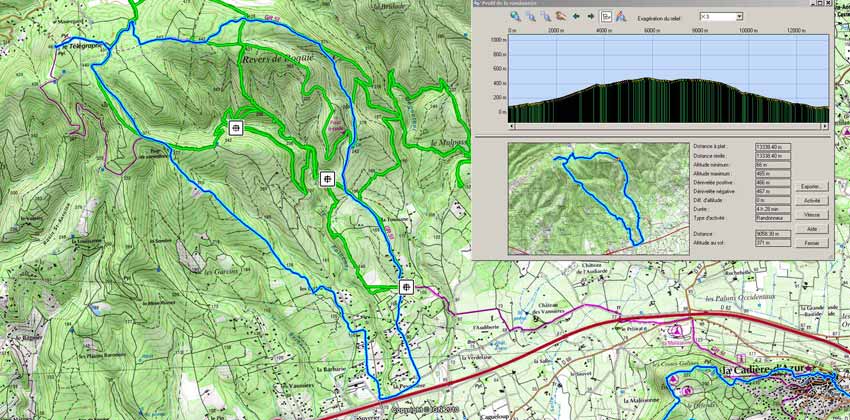Click the brown icon before the green arrows
The width and height of the screenshot is (850, 420).
pyautogui.click(x=560, y=17)
